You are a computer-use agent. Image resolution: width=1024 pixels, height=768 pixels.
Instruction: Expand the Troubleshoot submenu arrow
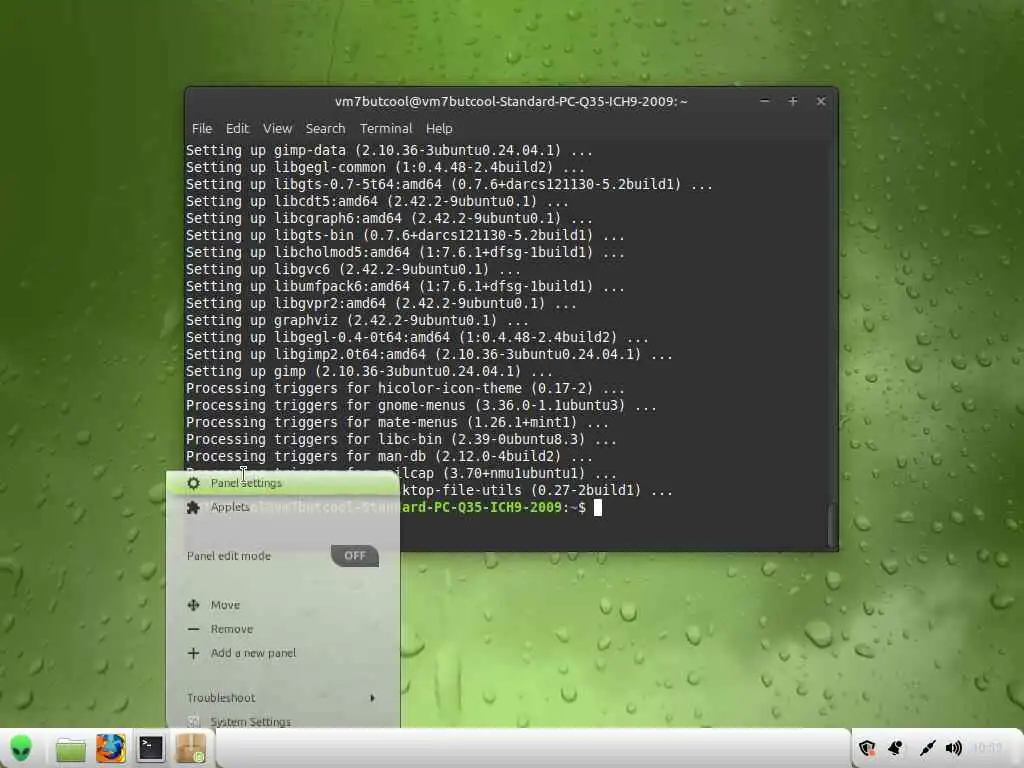click(372, 698)
